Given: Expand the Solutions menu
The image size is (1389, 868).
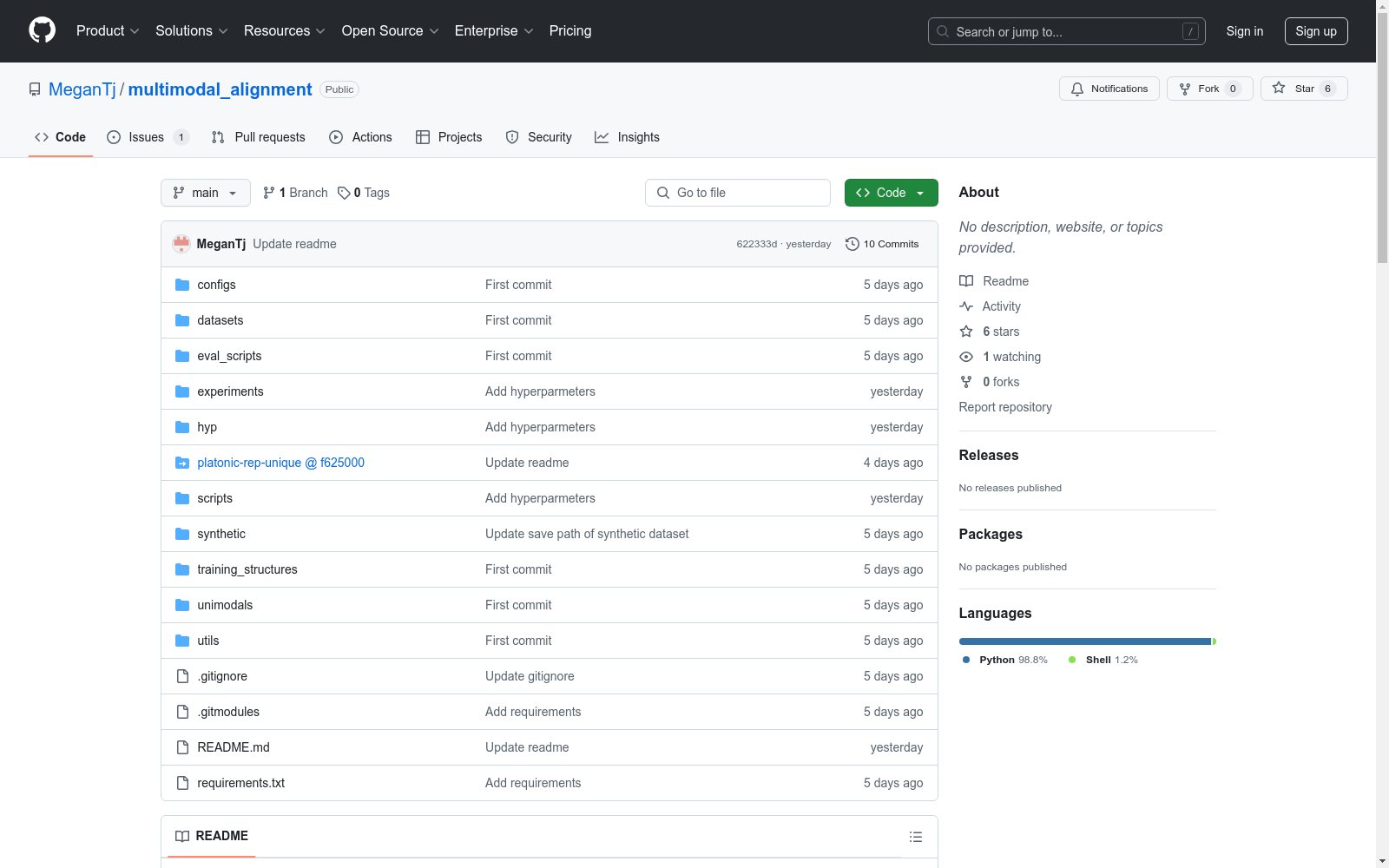Looking at the screenshot, I should (192, 31).
